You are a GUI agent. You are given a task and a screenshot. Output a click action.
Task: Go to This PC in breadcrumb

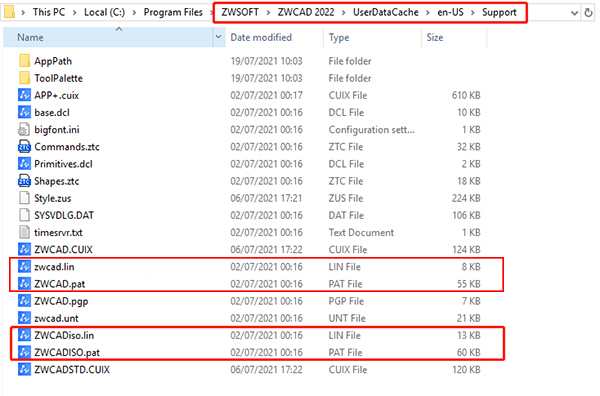[49, 12]
